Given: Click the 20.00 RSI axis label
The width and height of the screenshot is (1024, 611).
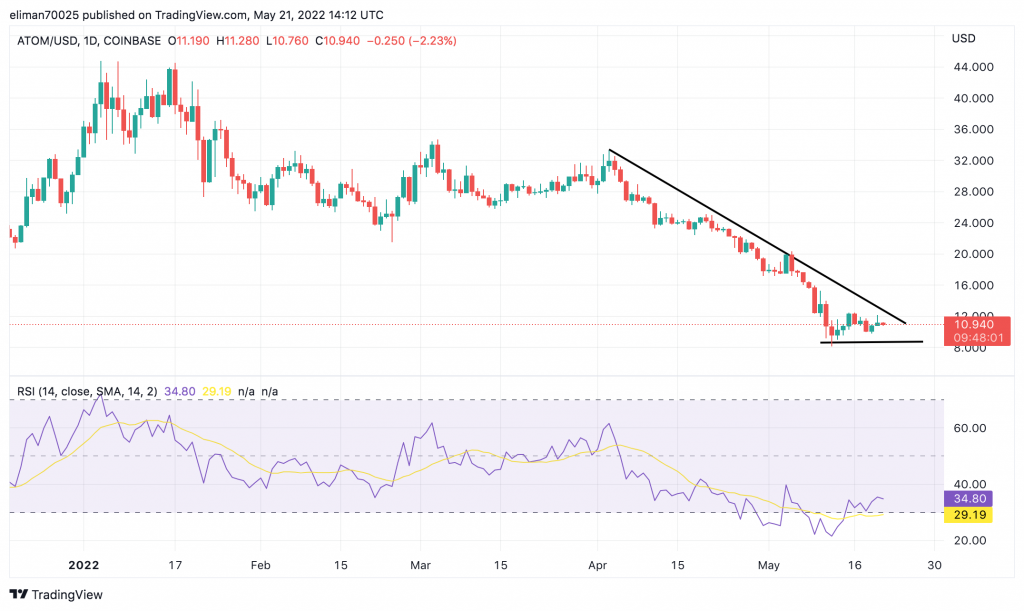Looking at the screenshot, I should pos(970,540).
